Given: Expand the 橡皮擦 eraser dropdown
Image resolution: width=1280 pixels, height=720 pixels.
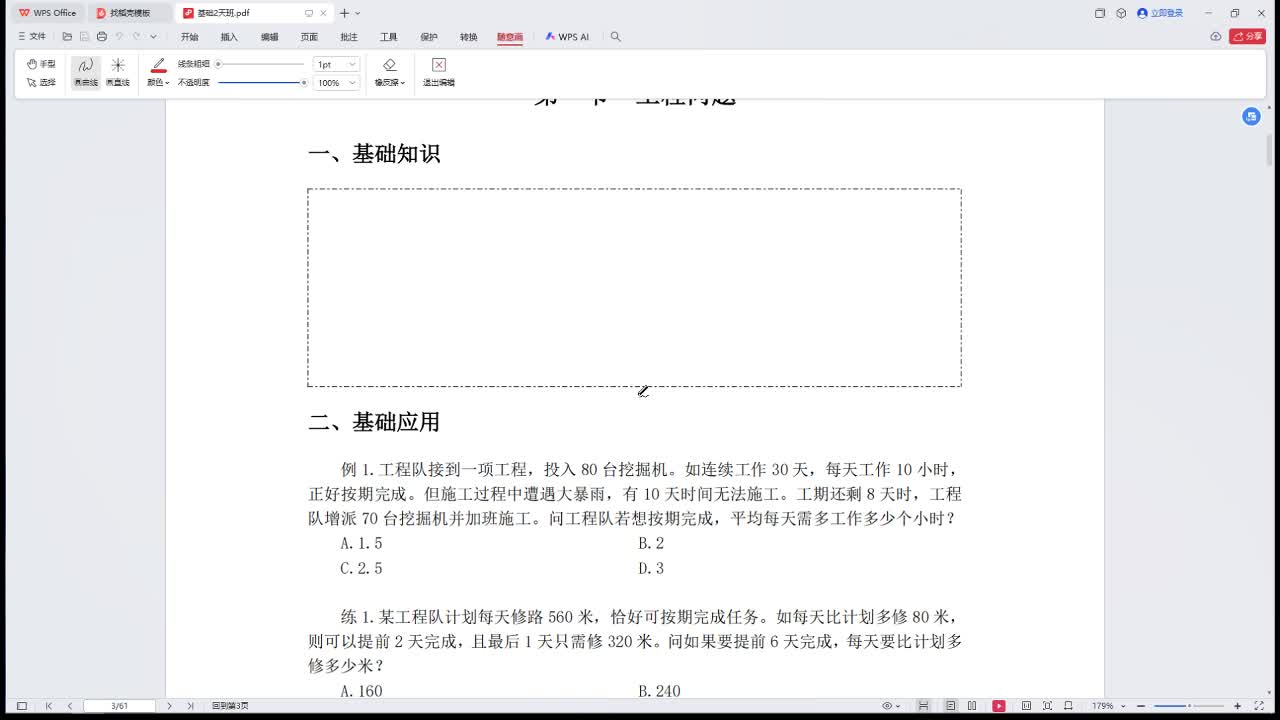Looking at the screenshot, I should point(390,83).
